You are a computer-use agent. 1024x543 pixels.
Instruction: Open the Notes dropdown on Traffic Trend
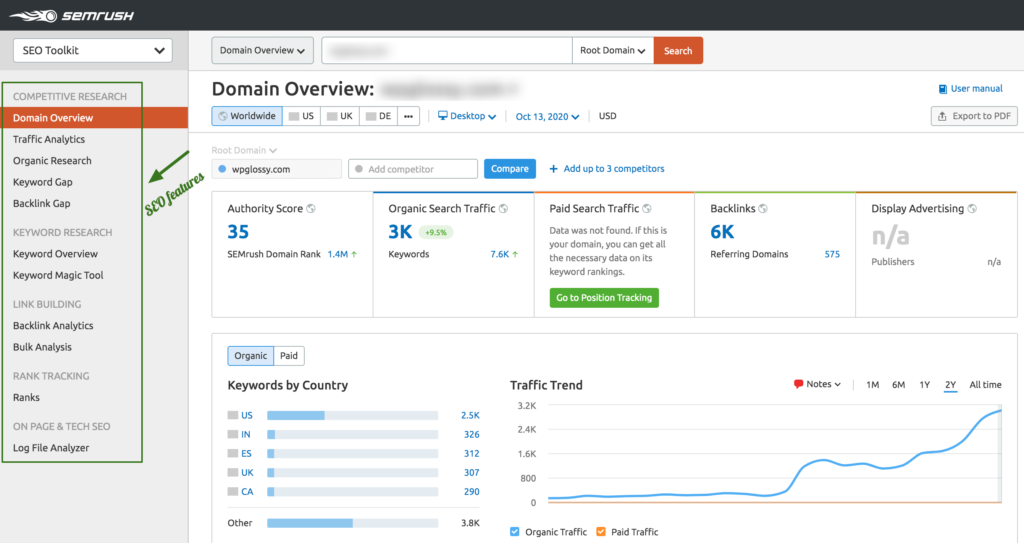818,384
